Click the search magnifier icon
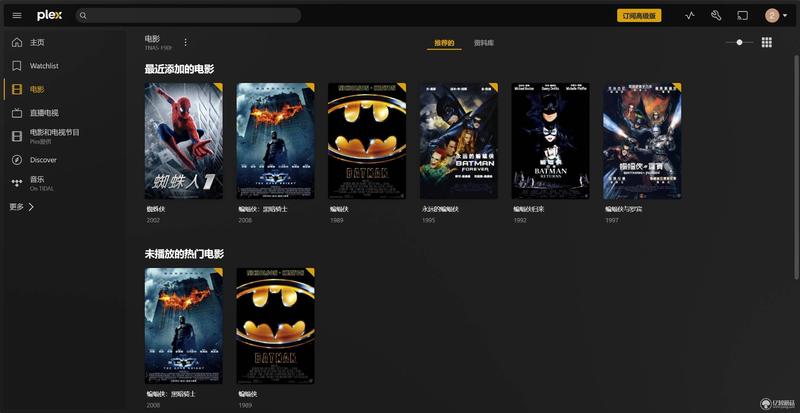The height and width of the screenshot is (413, 800). [83, 16]
